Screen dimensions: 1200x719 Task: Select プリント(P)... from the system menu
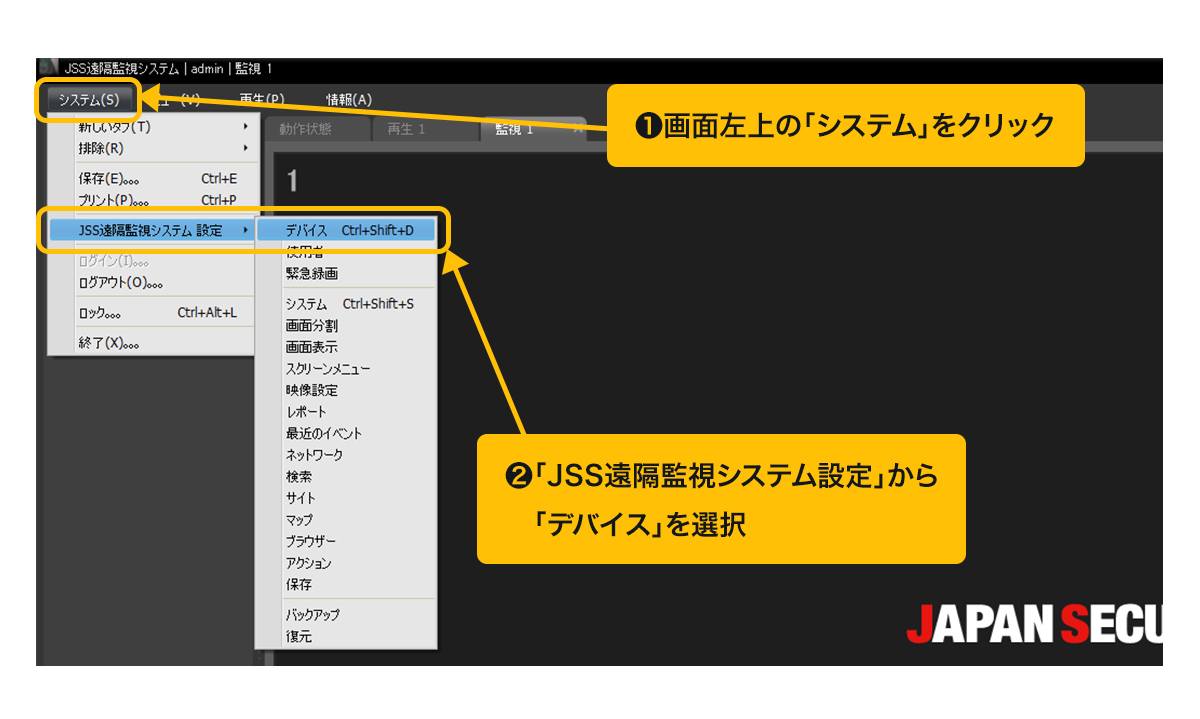tap(153, 200)
